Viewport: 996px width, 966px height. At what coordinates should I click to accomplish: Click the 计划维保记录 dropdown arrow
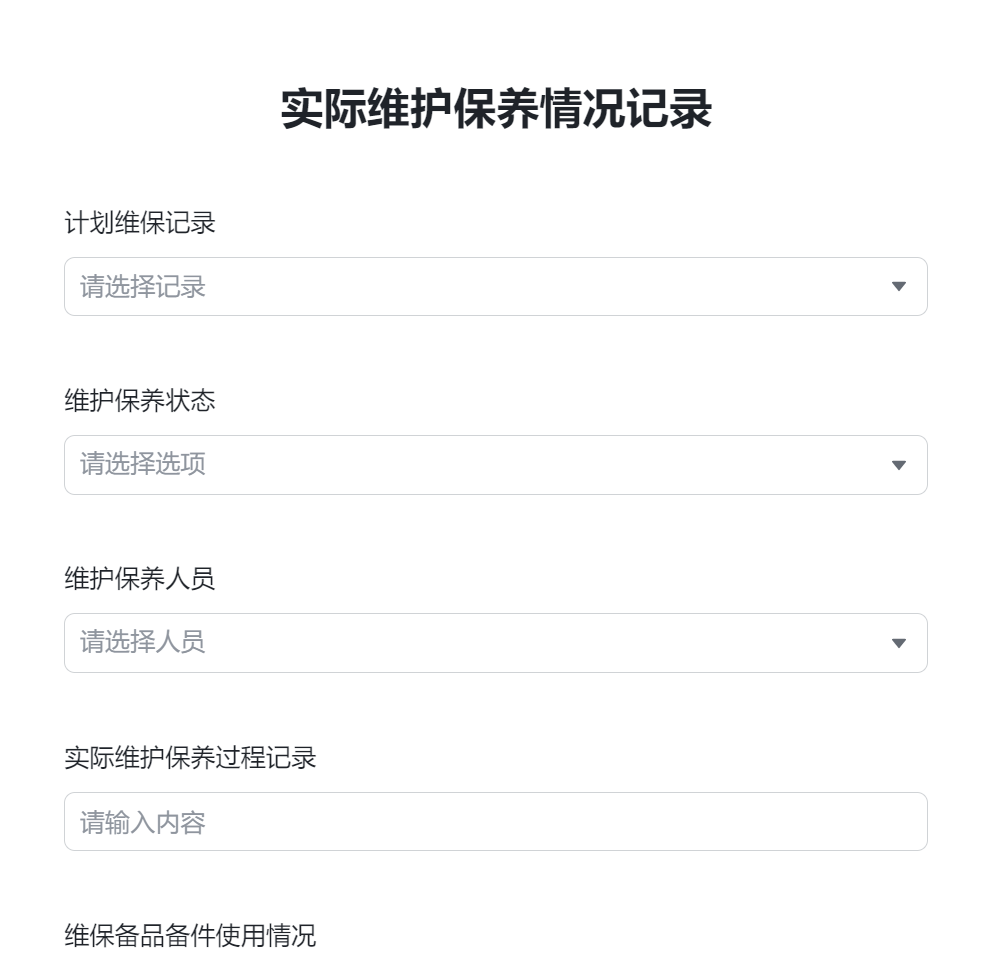pyautogui.click(x=898, y=287)
